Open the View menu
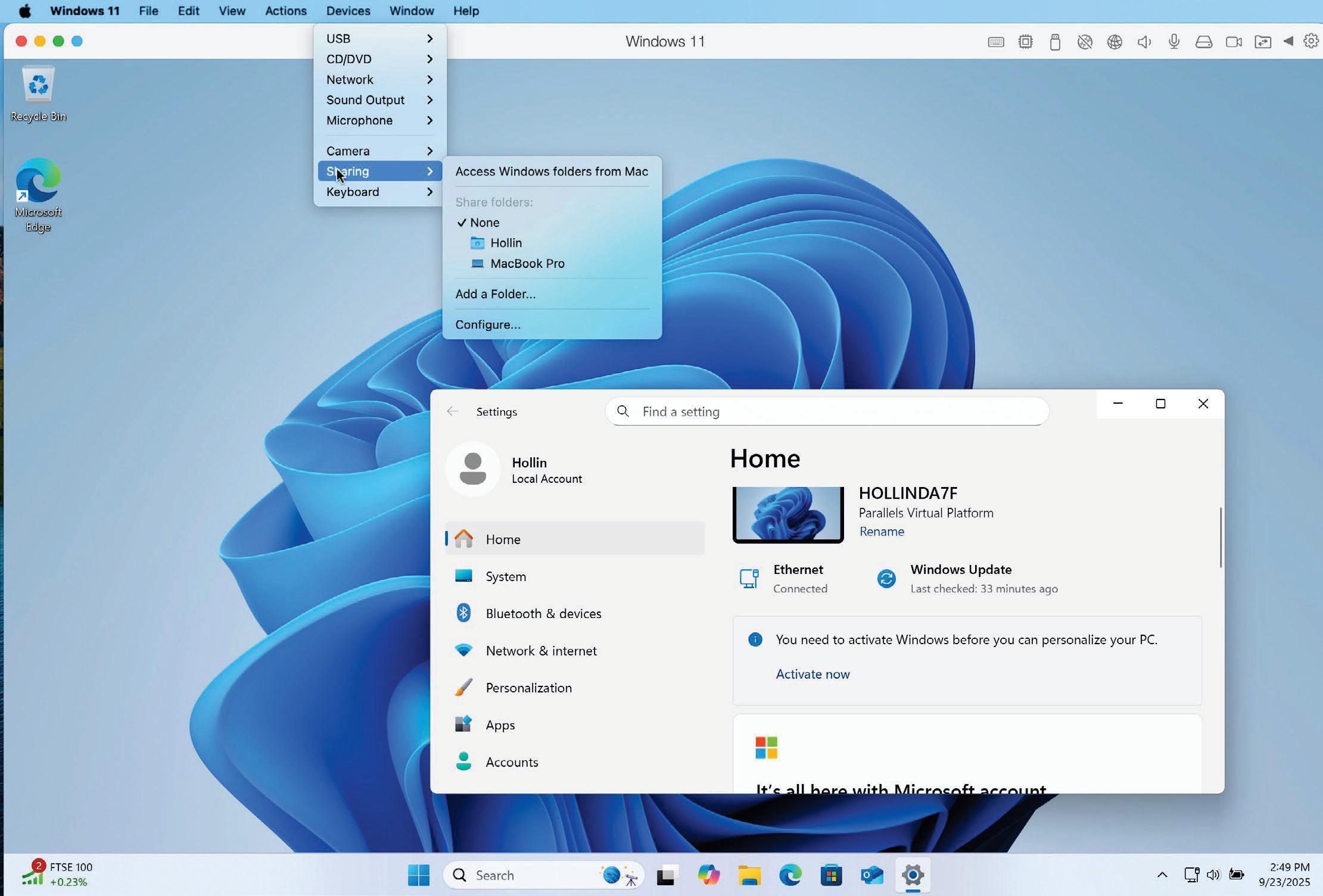This screenshot has width=1323, height=896. click(x=232, y=11)
